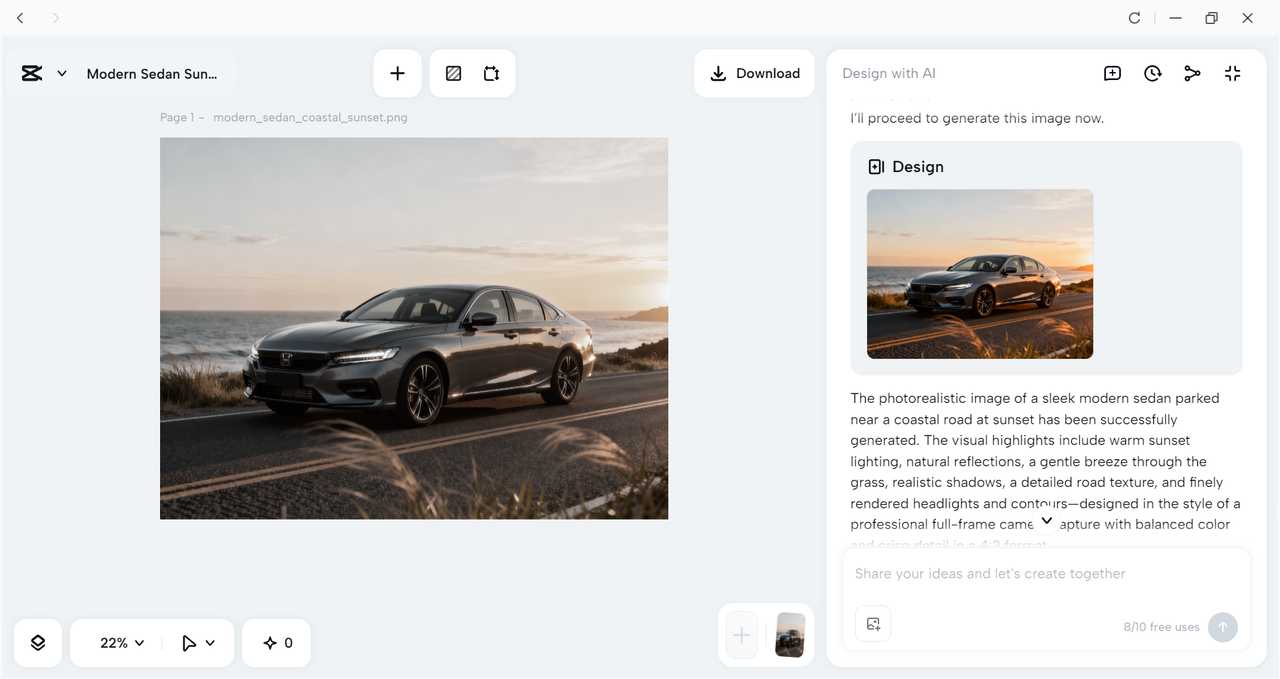Click the Design with AI panel title
The image size is (1280, 679).
pyautogui.click(x=889, y=73)
